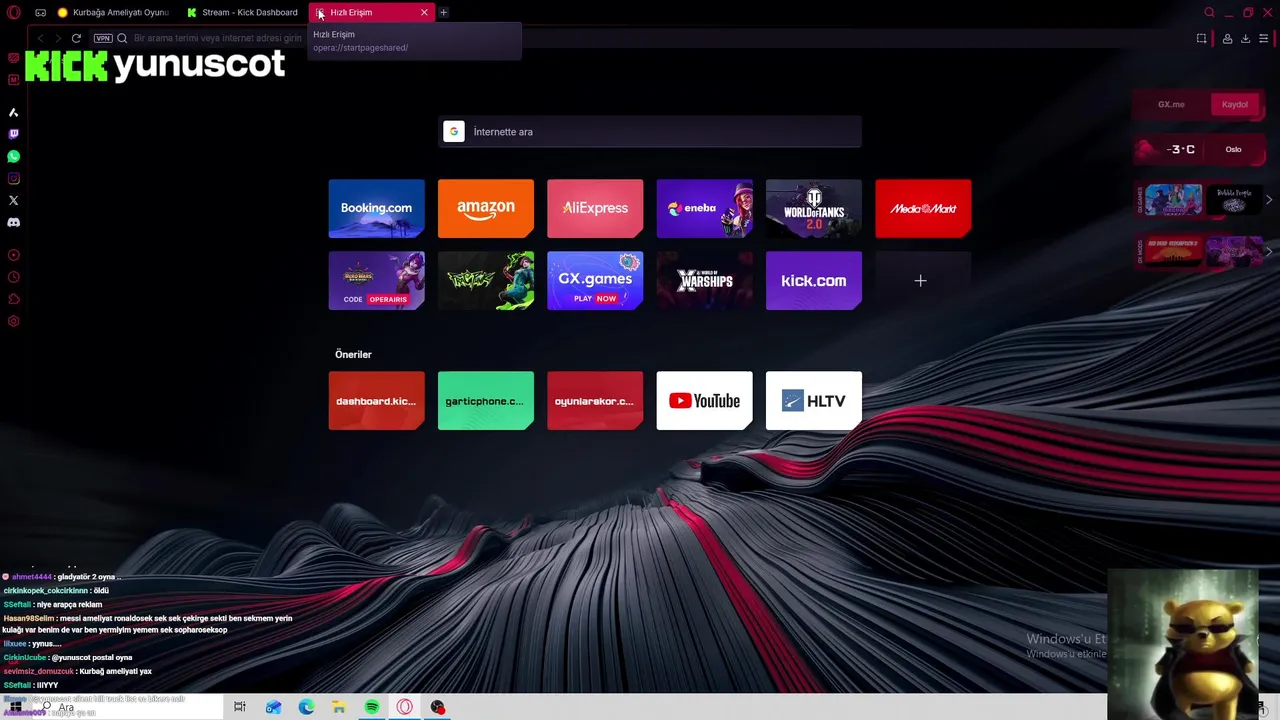Click the Opera GX taskbar icon

point(405,707)
